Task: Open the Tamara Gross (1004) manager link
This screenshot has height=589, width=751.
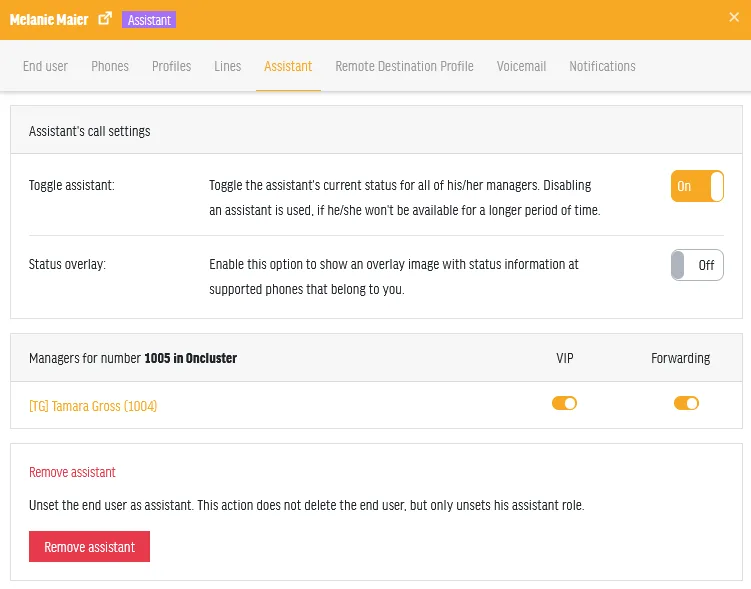Action: tap(93, 406)
